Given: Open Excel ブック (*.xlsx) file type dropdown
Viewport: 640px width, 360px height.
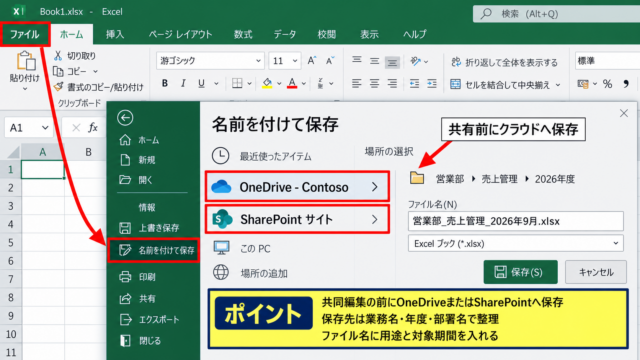Looking at the screenshot, I should pyautogui.click(x=516, y=244).
